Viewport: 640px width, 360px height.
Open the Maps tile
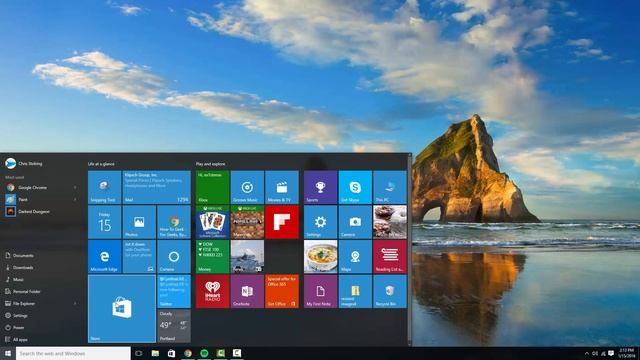355,257
